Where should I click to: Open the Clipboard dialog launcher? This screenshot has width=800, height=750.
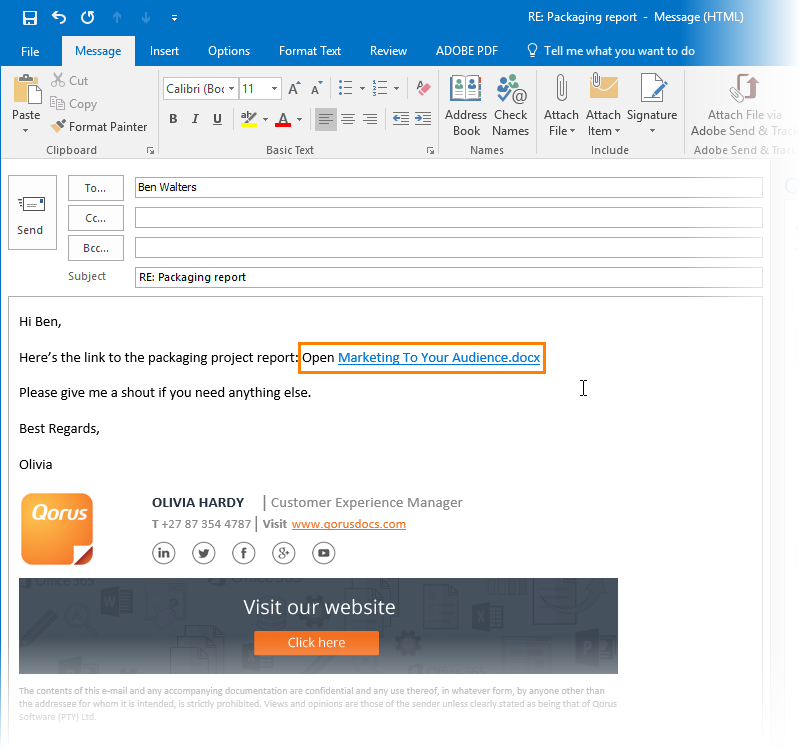click(150, 151)
